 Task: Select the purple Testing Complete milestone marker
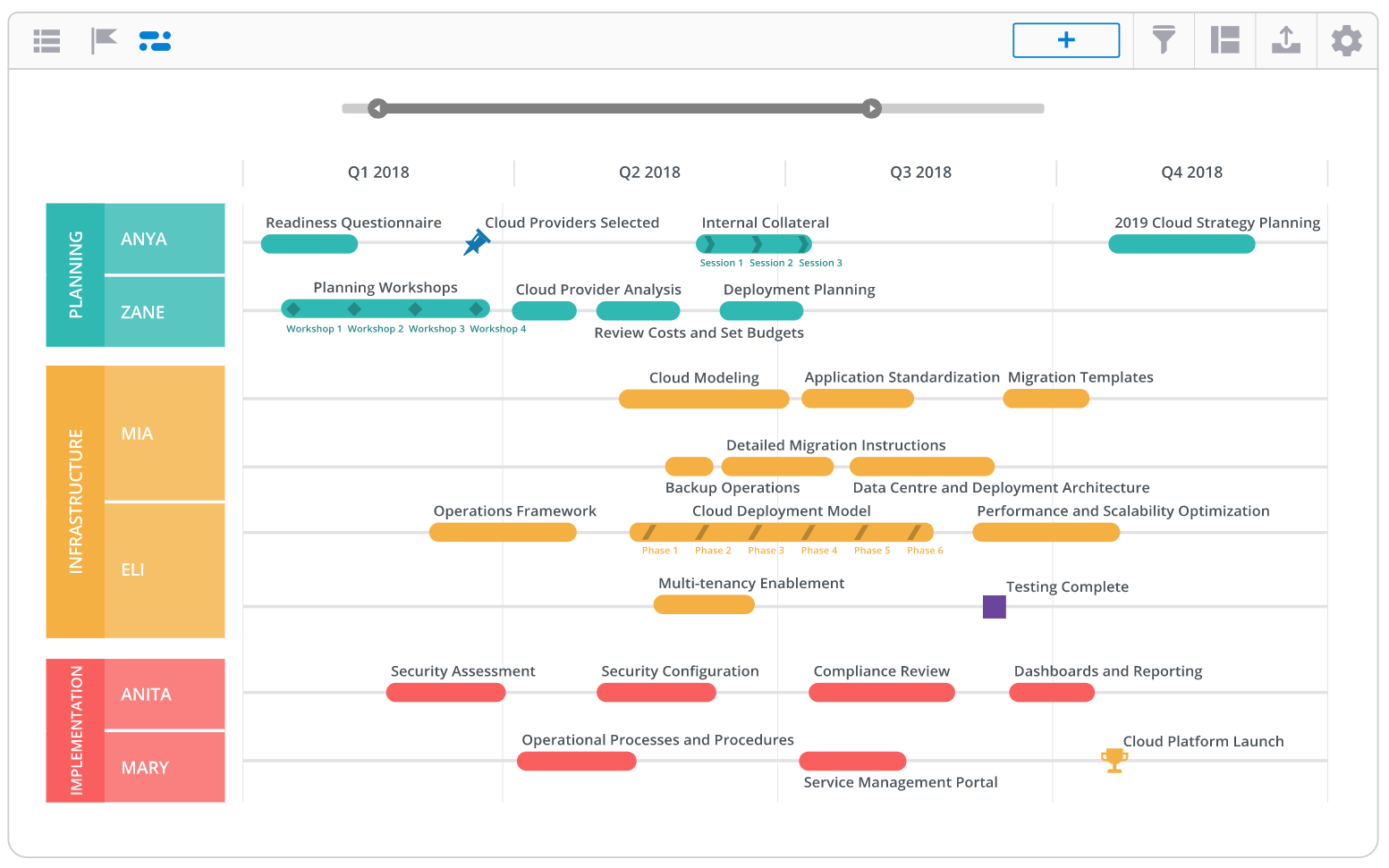coord(995,607)
